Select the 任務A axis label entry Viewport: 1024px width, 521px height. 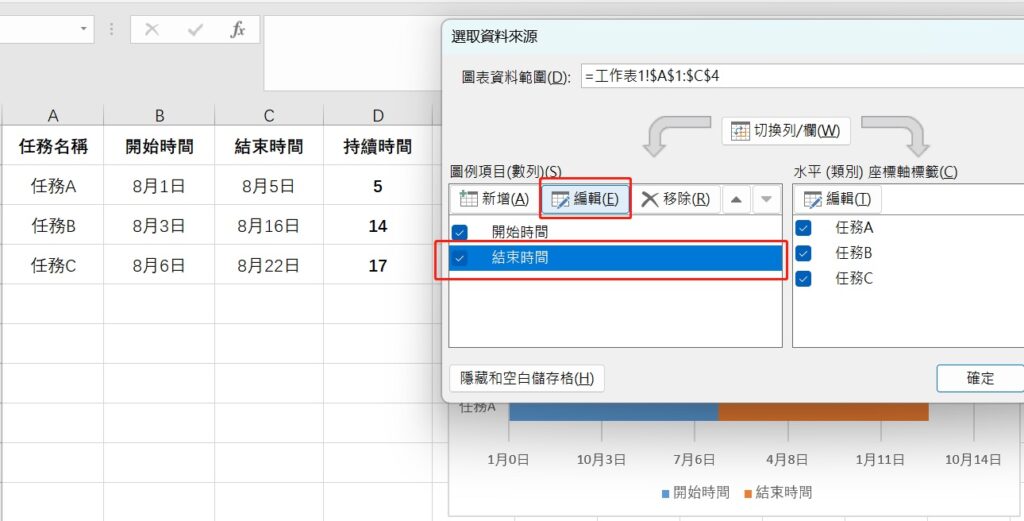(854, 228)
